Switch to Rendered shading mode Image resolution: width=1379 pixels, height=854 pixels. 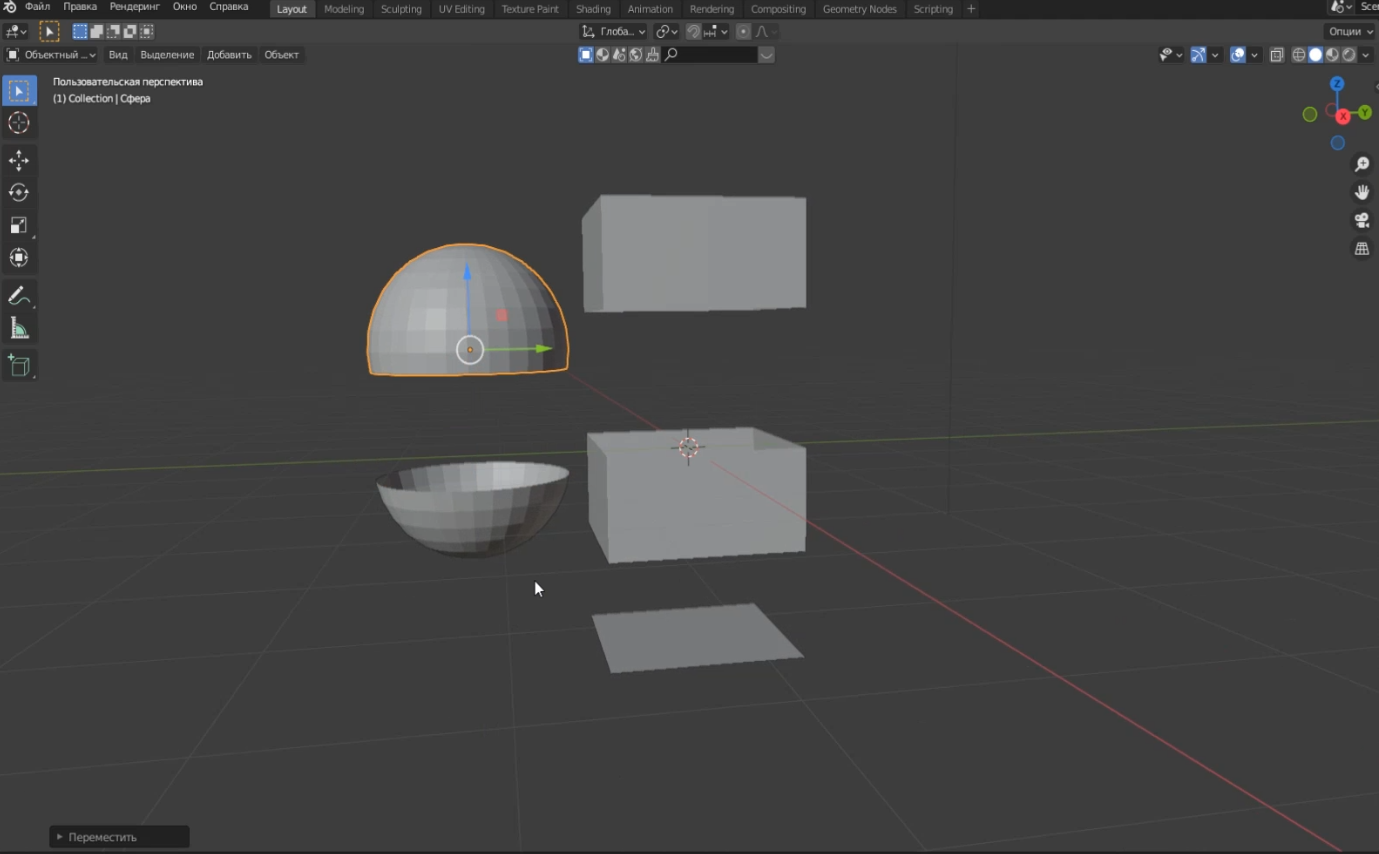[1348, 55]
